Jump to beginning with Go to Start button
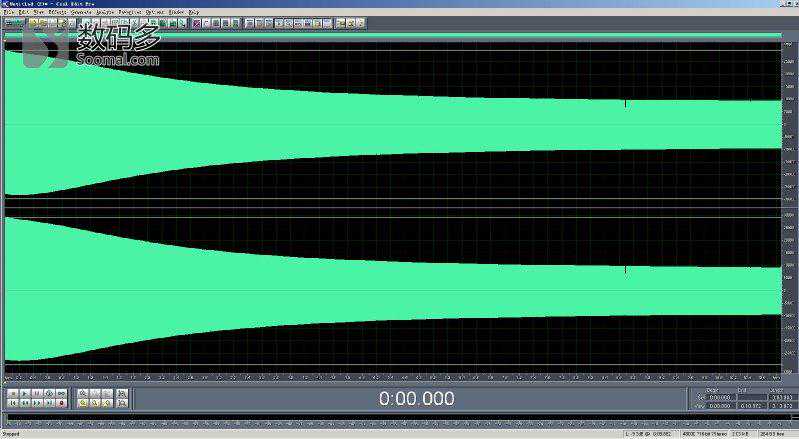 pos(12,404)
